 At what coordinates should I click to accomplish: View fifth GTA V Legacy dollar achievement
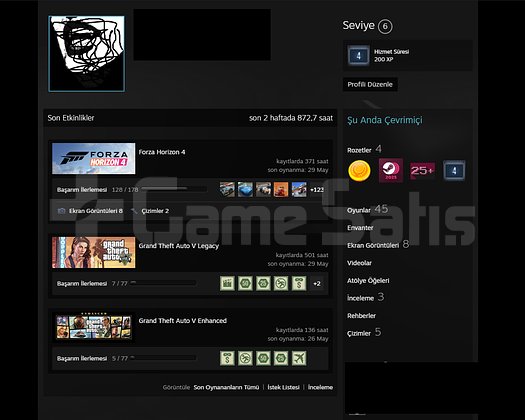pyautogui.click(x=299, y=283)
